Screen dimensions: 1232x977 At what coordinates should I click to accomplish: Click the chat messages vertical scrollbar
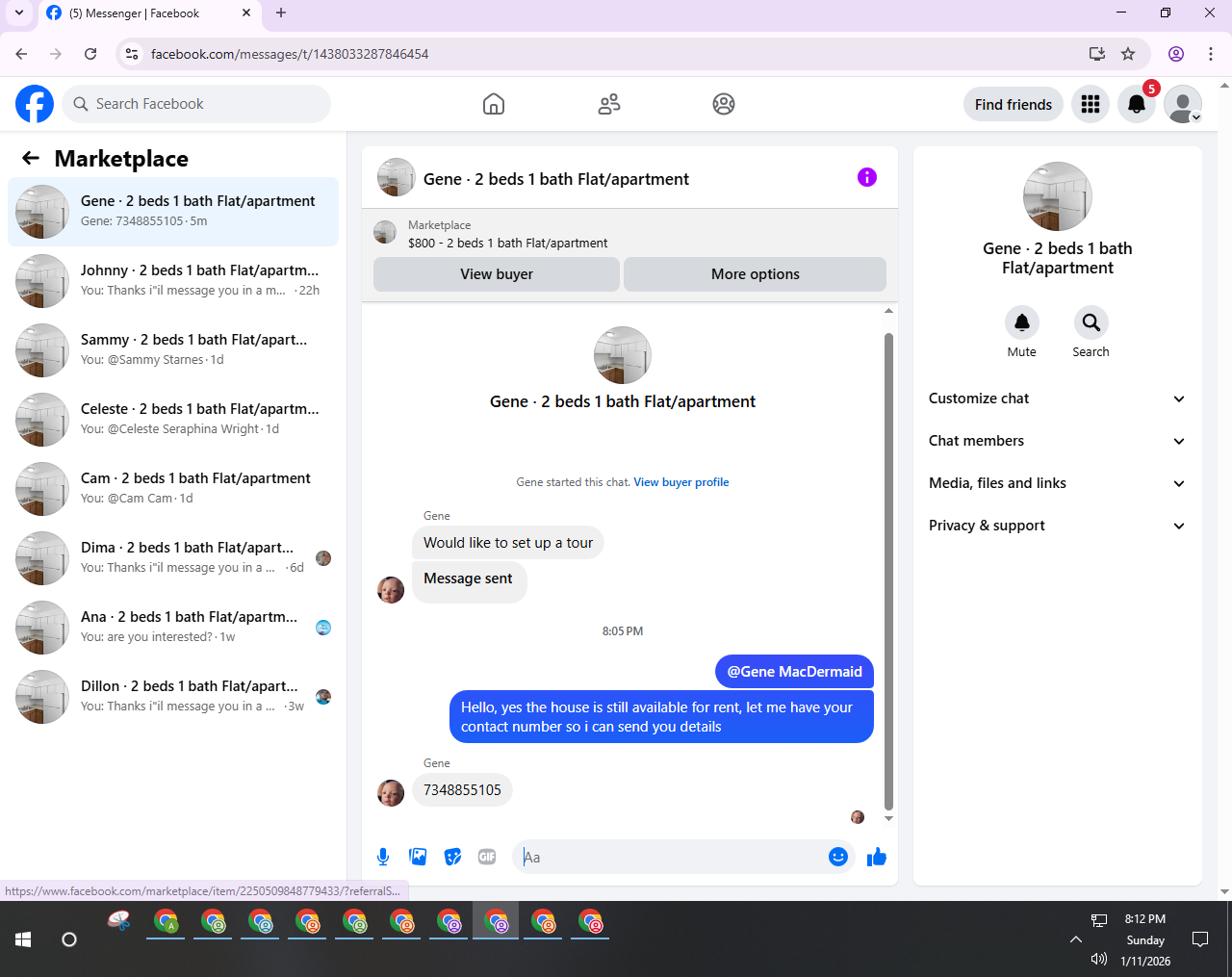tap(888, 572)
